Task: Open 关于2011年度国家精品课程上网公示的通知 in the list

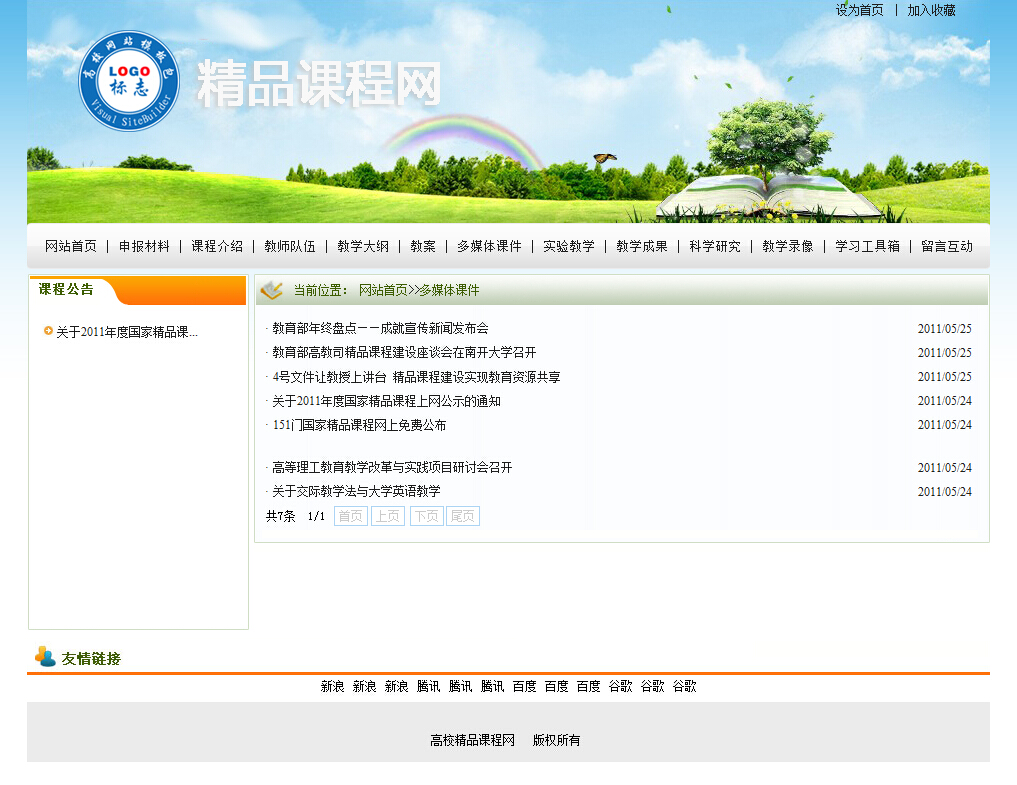Action: coord(387,401)
